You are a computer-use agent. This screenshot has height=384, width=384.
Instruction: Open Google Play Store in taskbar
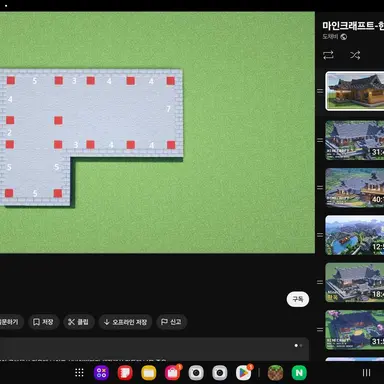tap(244, 373)
